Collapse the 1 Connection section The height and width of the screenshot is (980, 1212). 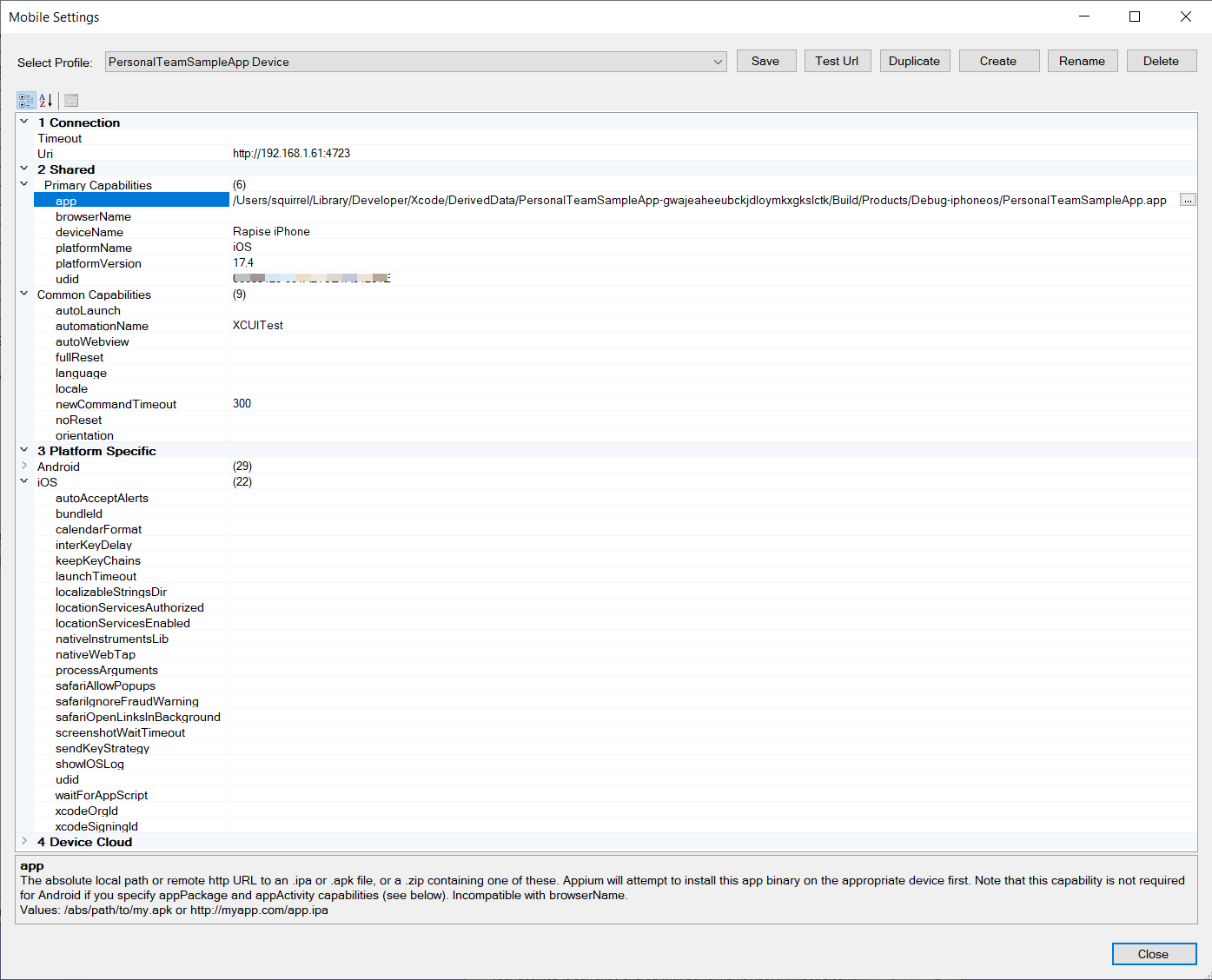pos(24,122)
